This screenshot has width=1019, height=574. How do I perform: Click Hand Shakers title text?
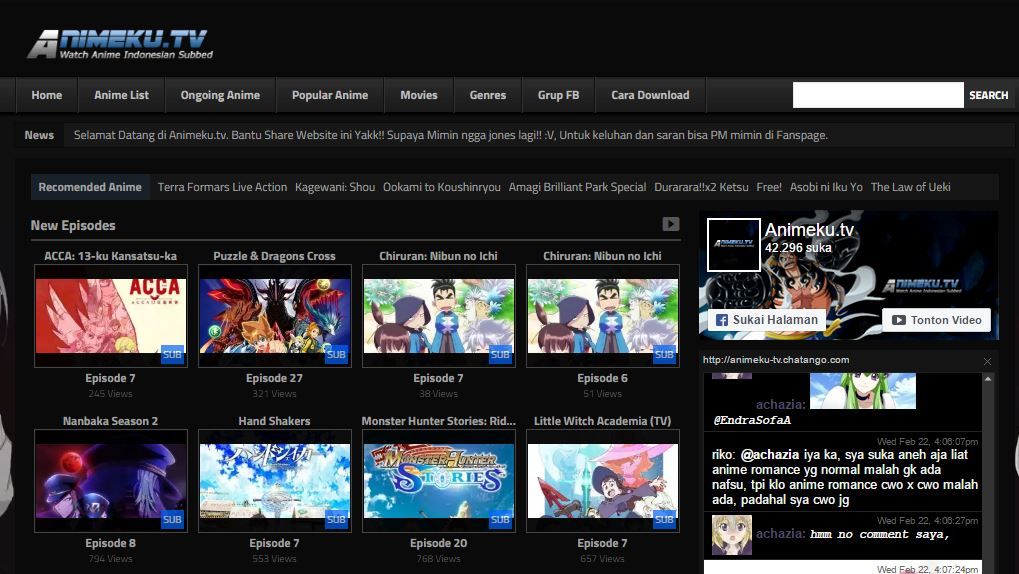pyautogui.click(x=274, y=421)
